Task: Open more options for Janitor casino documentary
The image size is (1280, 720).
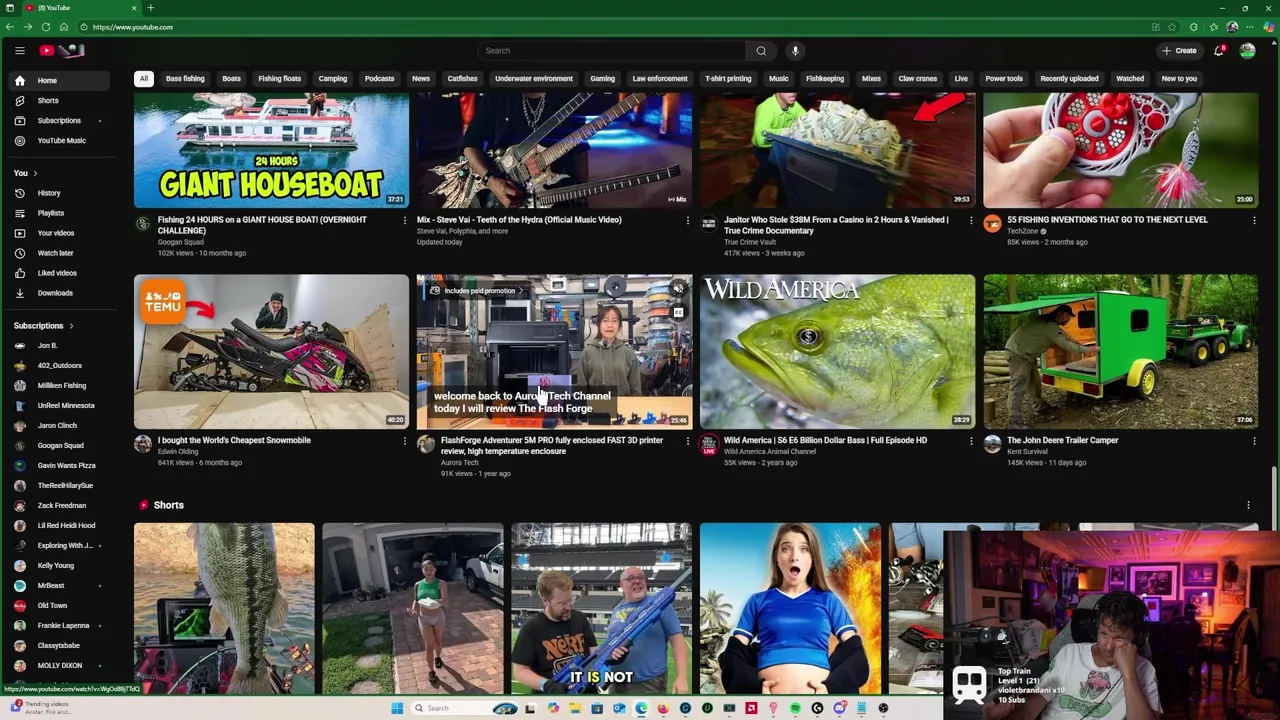Action: point(970,220)
